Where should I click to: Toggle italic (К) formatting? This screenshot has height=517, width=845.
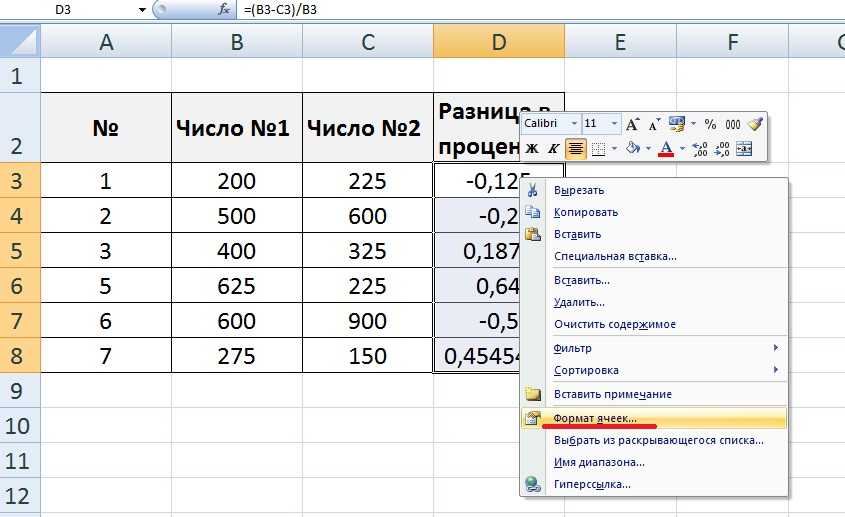click(x=553, y=149)
